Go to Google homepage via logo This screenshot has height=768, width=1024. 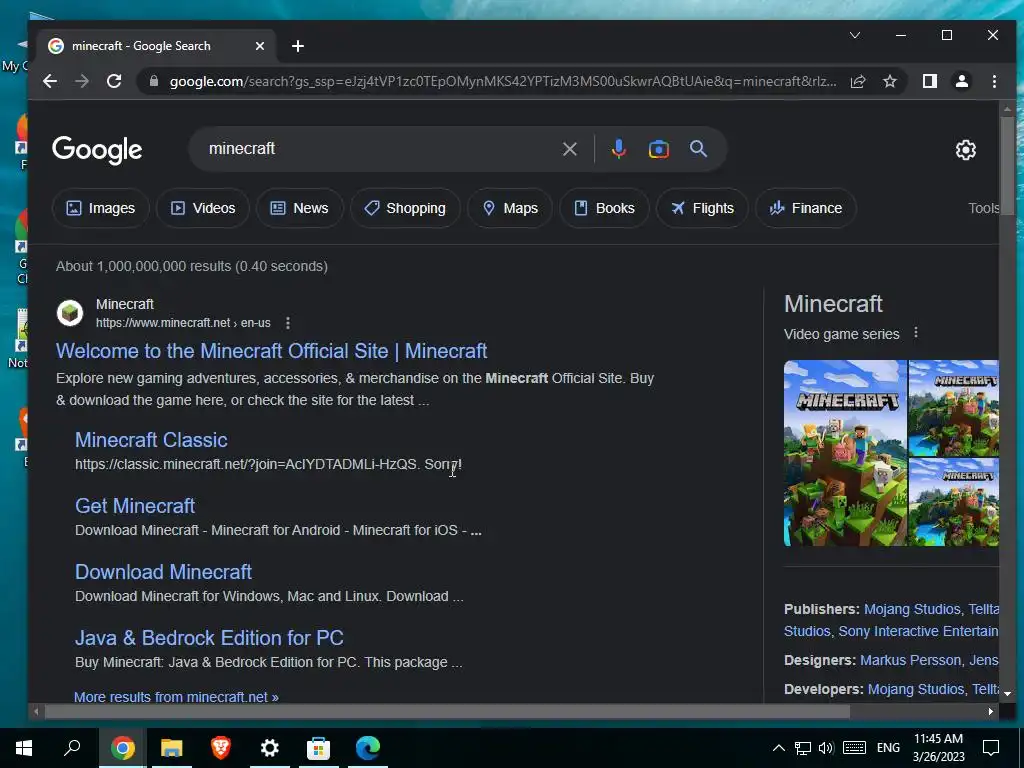[97, 150]
